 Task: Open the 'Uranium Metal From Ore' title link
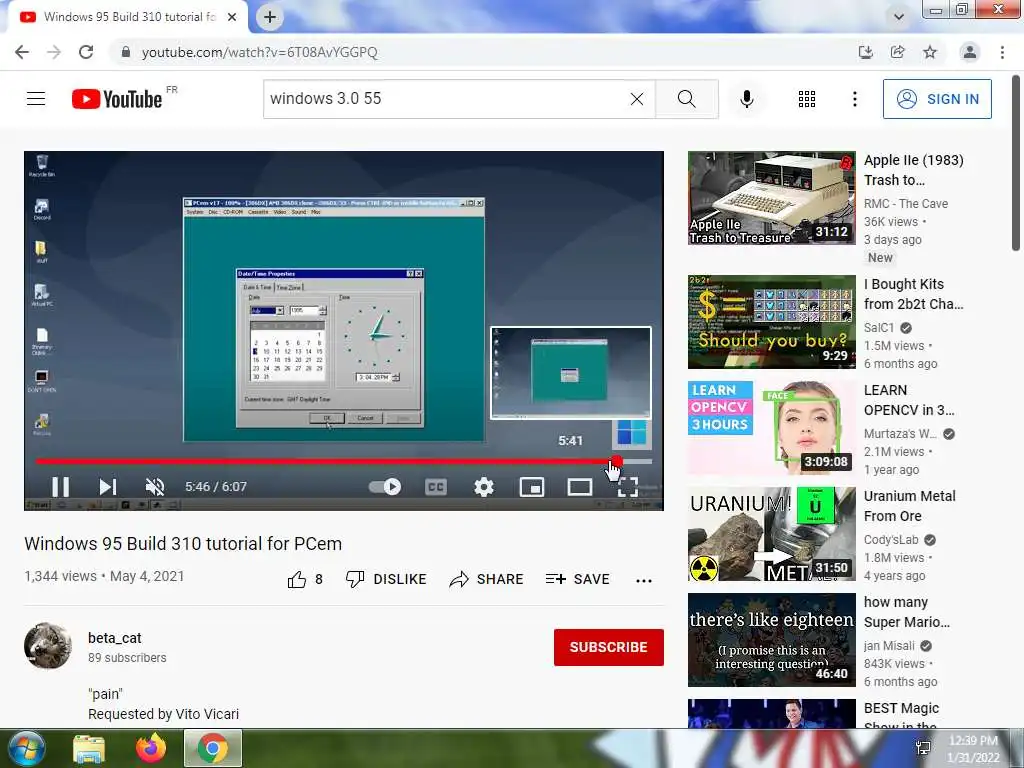pos(910,506)
